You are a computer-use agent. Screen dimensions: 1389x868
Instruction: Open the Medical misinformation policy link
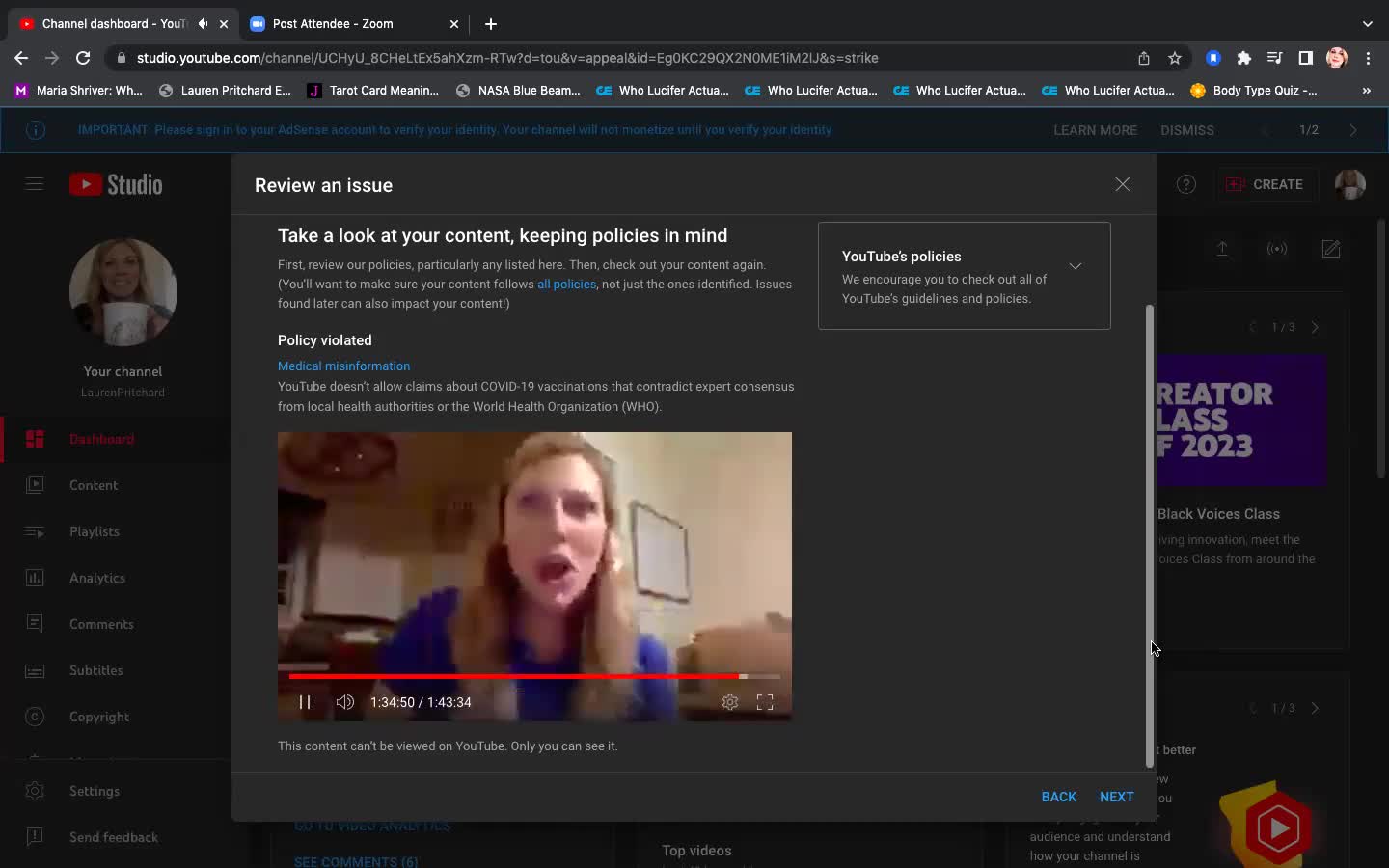(343, 366)
